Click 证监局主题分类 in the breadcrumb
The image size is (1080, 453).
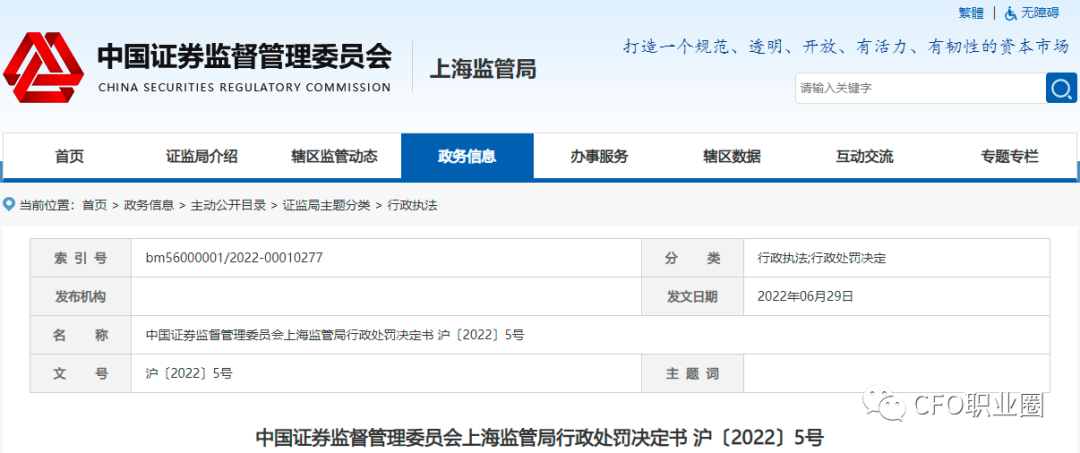click(x=326, y=205)
